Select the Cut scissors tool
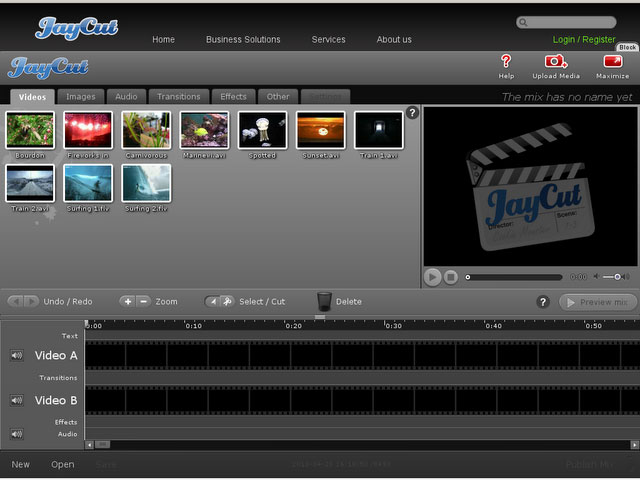This screenshot has width=640, height=480. click(x=227, y=301)
